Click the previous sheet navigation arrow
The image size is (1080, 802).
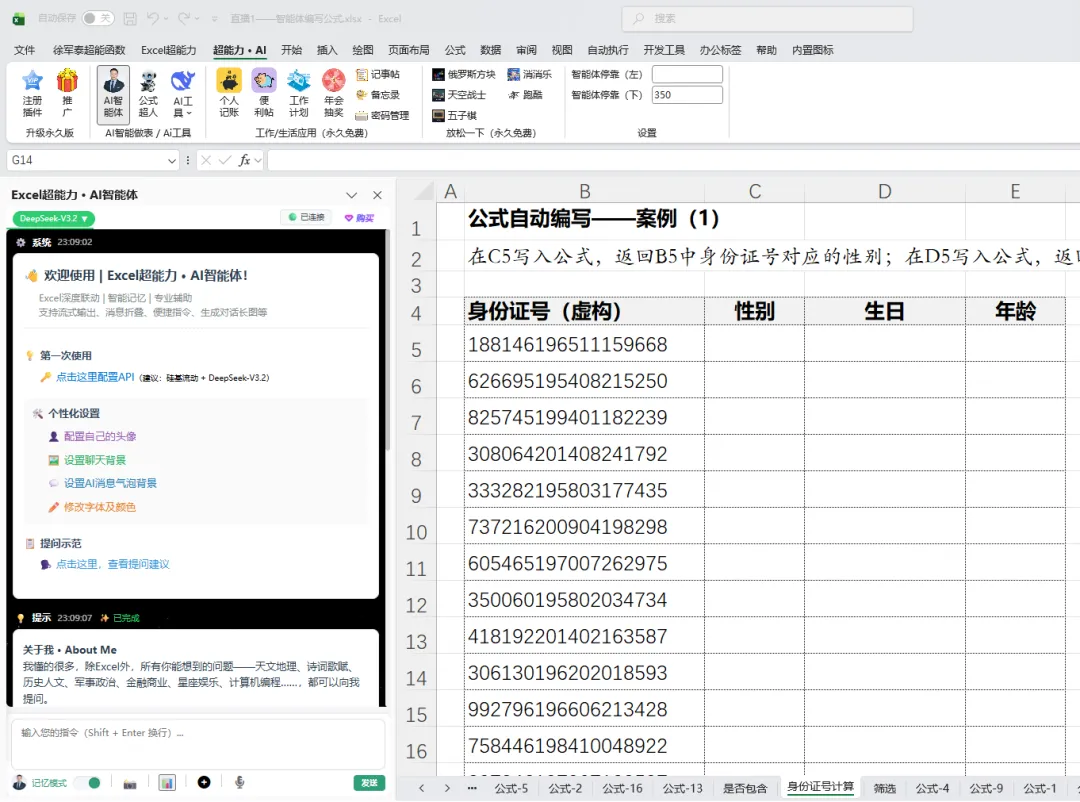[422, 788]
